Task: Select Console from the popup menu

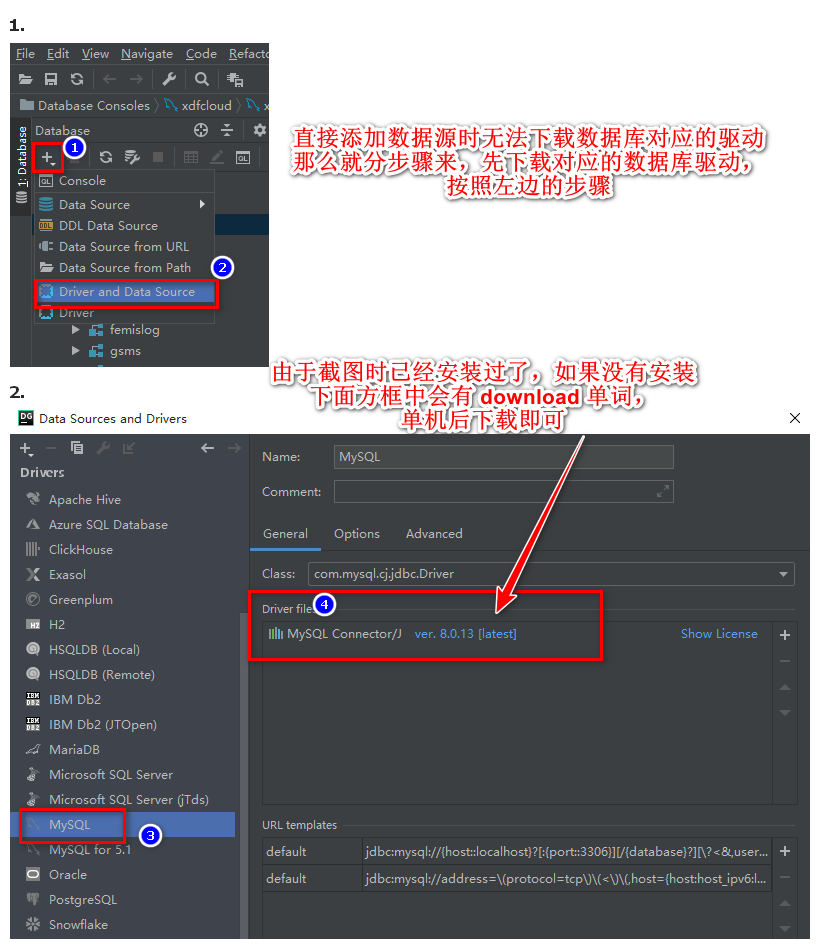Action: [x=125, y=181]
